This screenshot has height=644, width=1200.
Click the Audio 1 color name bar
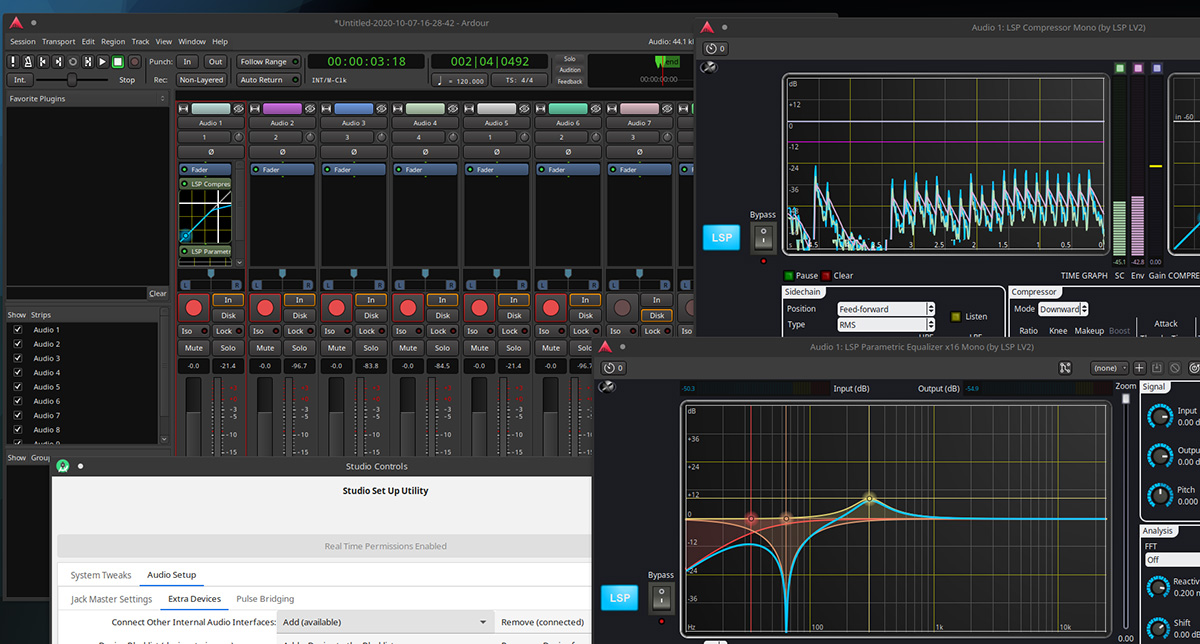pos(211,108)
